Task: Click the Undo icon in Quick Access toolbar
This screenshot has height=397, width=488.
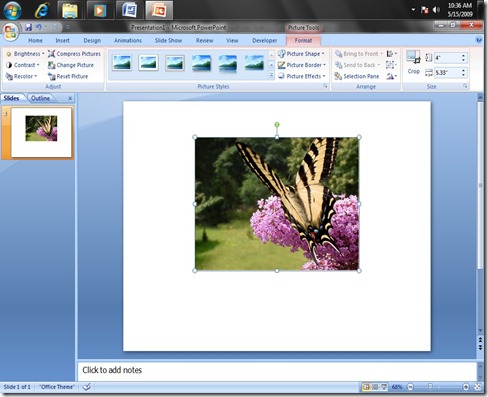Action: 39,27
